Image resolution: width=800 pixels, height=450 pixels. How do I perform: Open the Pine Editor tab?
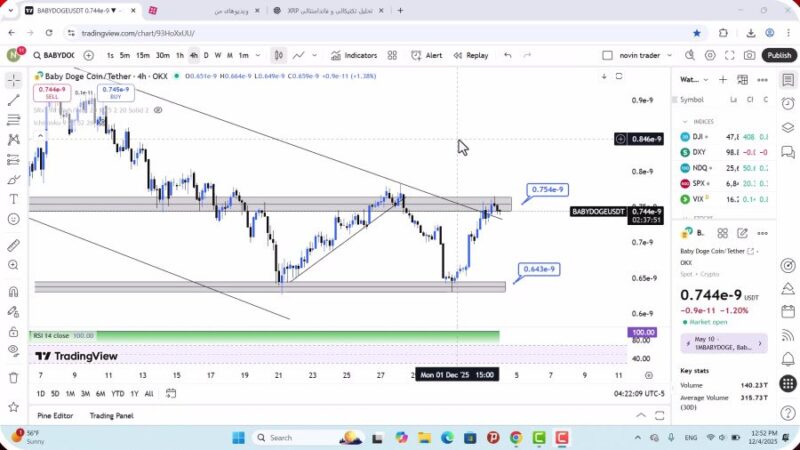[x=55, y=415]
